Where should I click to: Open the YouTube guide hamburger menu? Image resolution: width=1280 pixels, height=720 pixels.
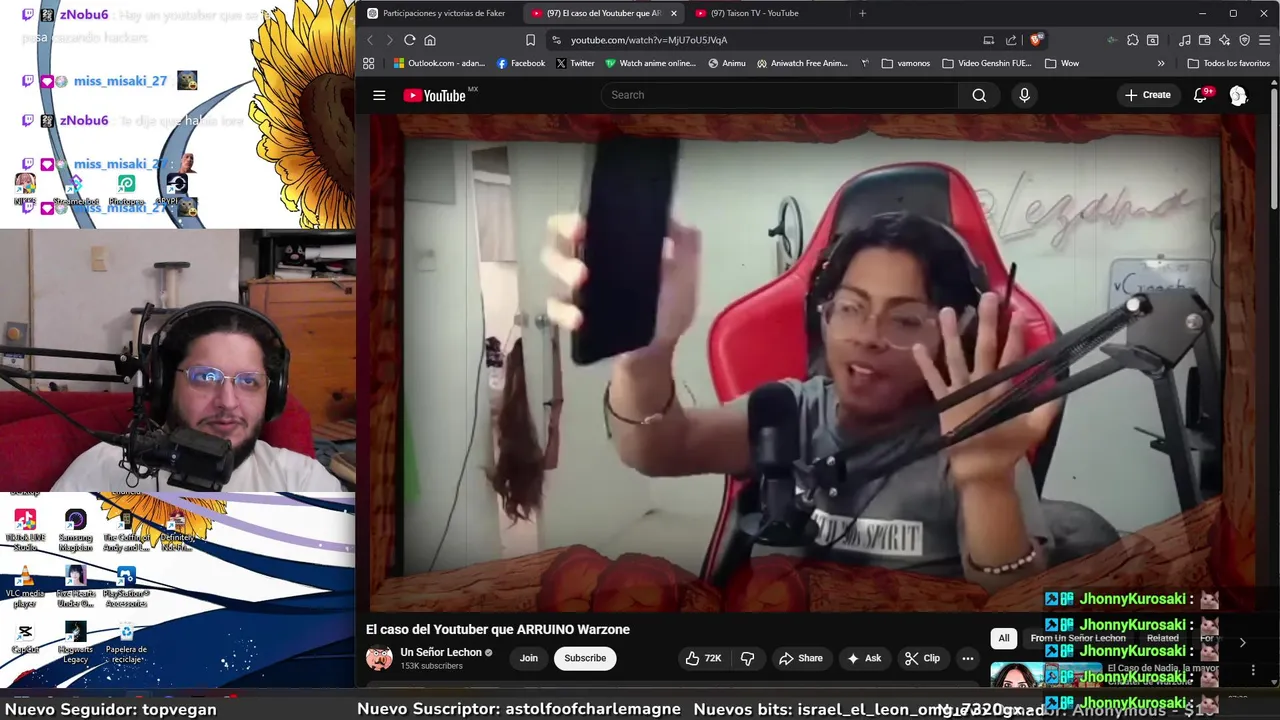pos(379,95)
